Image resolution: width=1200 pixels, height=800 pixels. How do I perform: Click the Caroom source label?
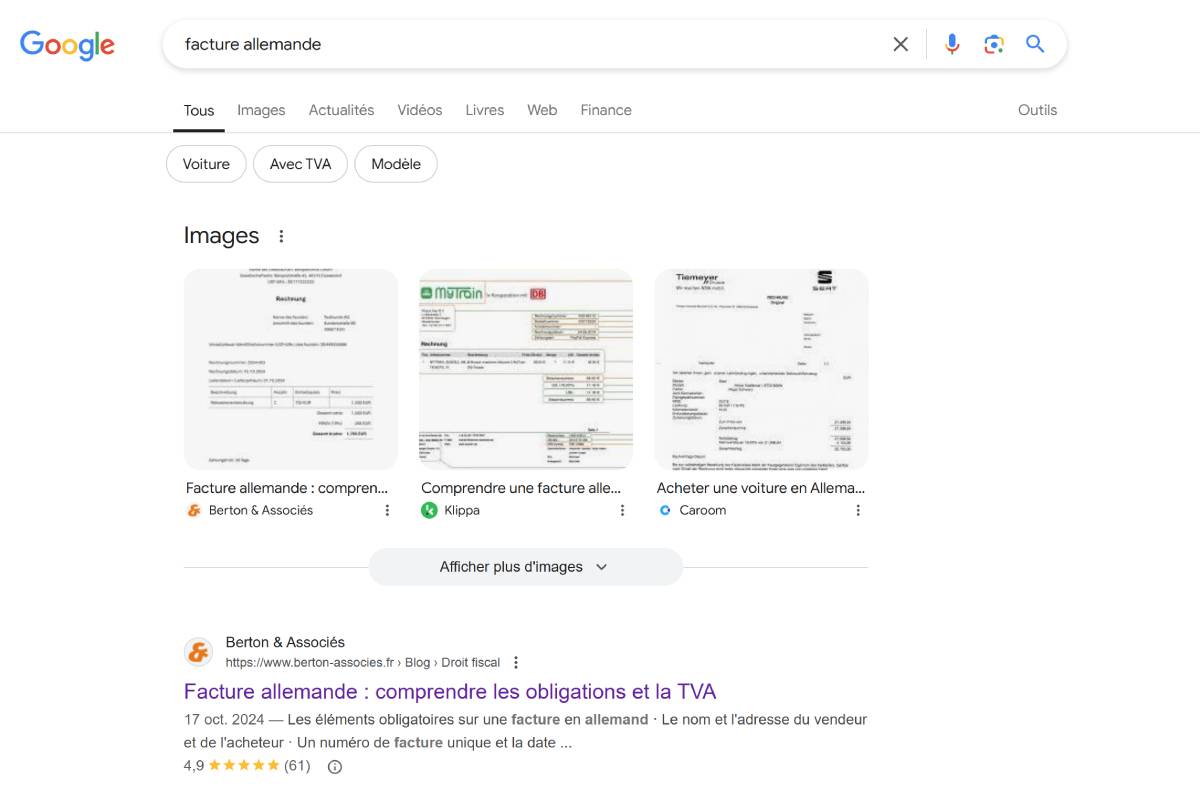tap(703, 510)
